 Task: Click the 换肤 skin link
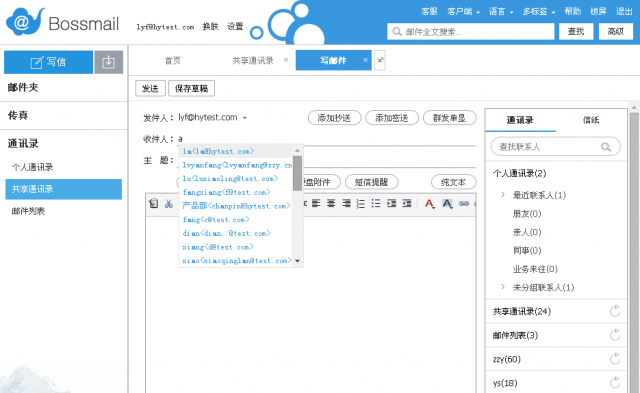point(211,27)
